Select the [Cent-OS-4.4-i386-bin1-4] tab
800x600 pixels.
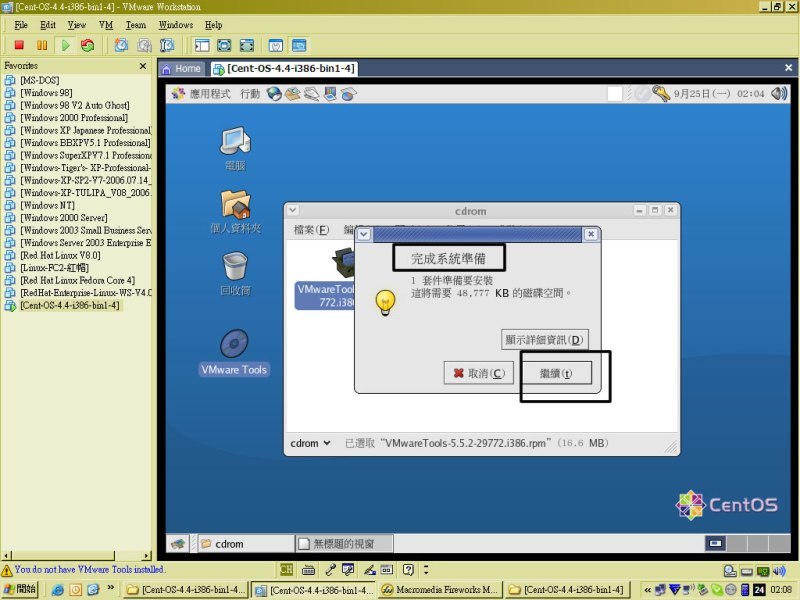point(284,69)
